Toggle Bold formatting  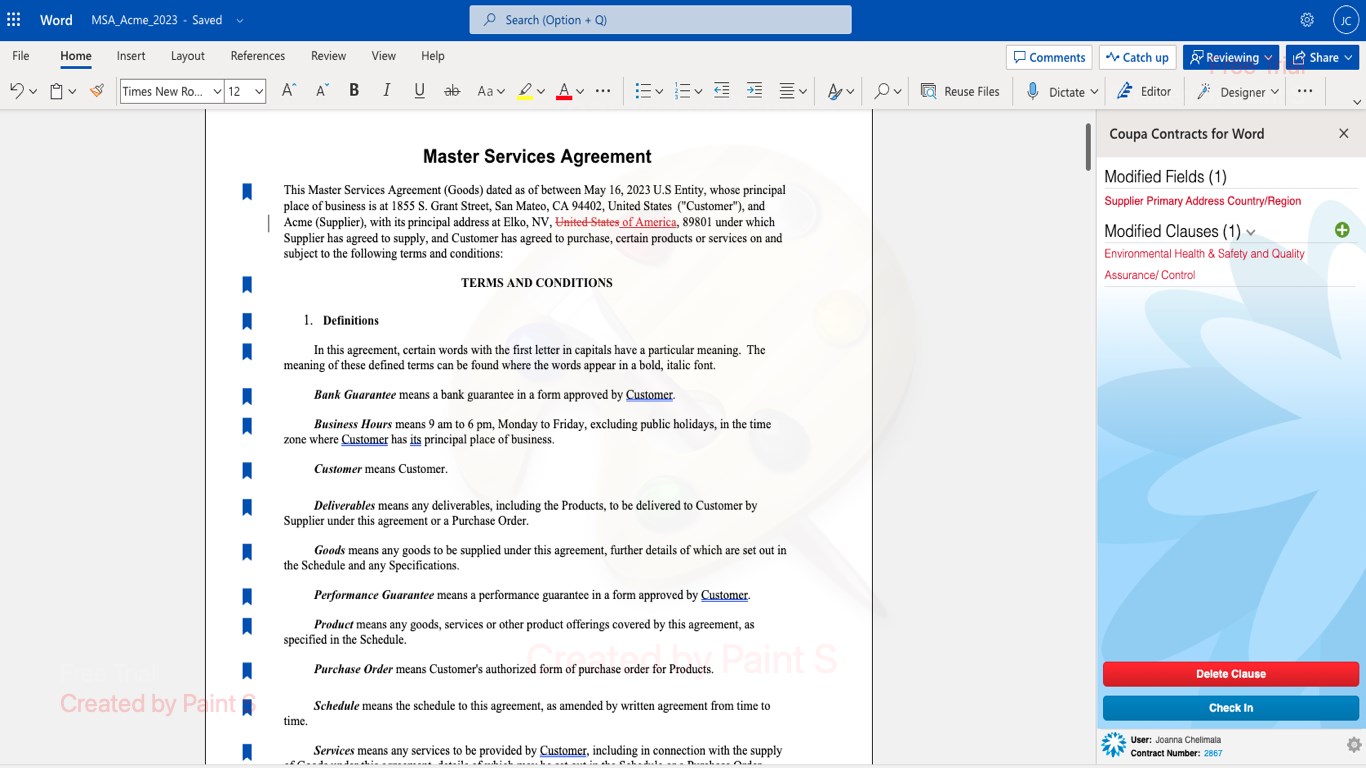pos(354,91)
